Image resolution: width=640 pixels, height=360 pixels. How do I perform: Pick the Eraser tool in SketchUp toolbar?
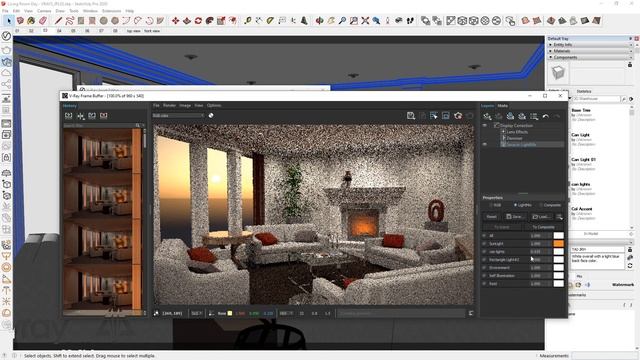(42, 20)
